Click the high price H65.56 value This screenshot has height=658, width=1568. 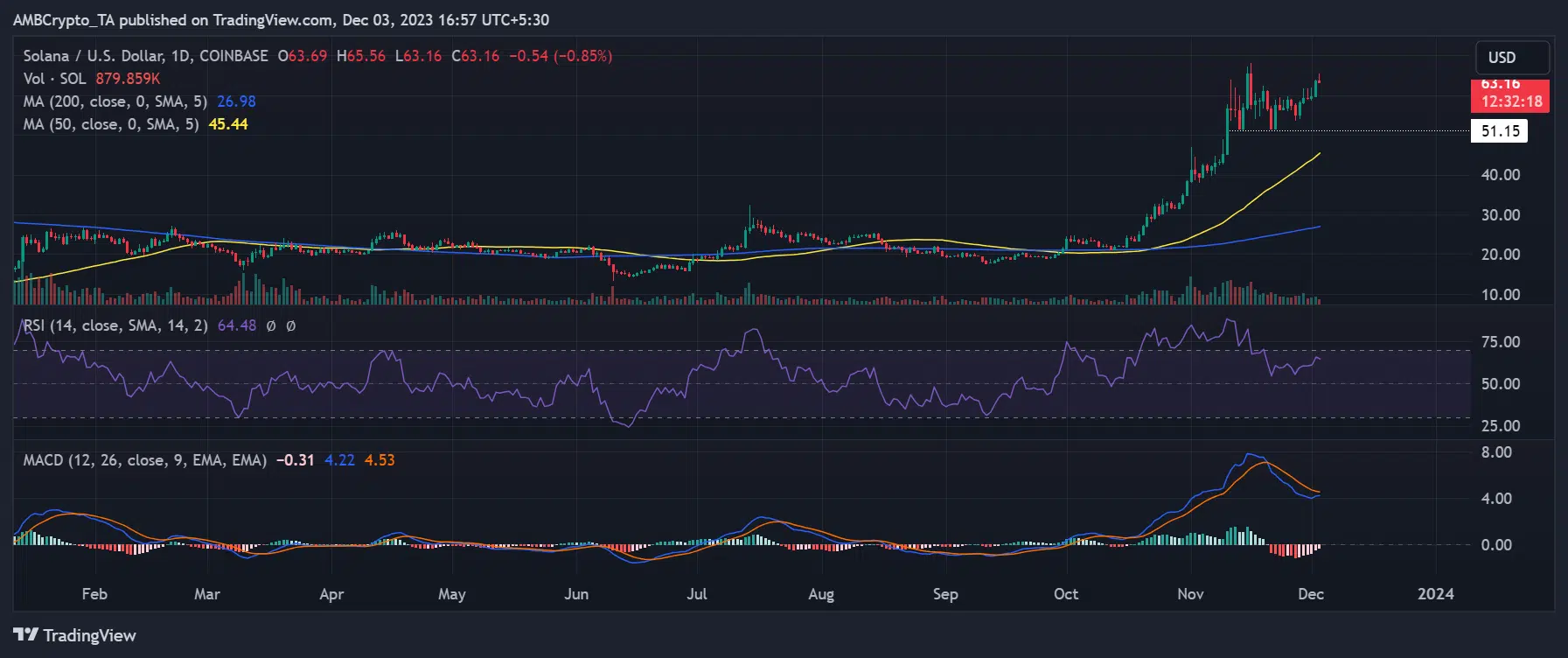pyautogui.click(x=361, y=56)
